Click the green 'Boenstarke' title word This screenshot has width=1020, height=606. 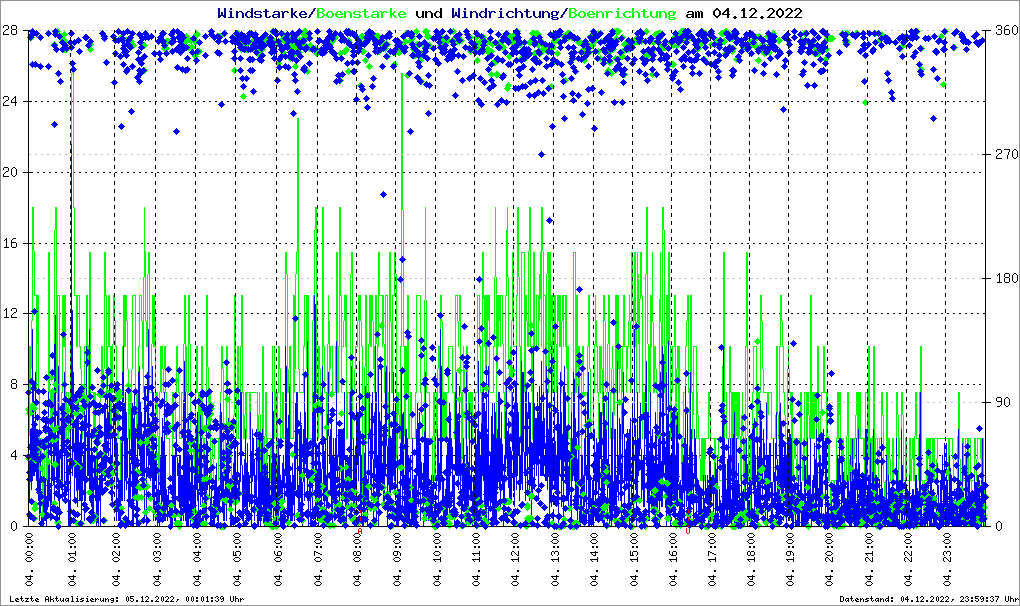pyautogui.click(x=361, y=13)
